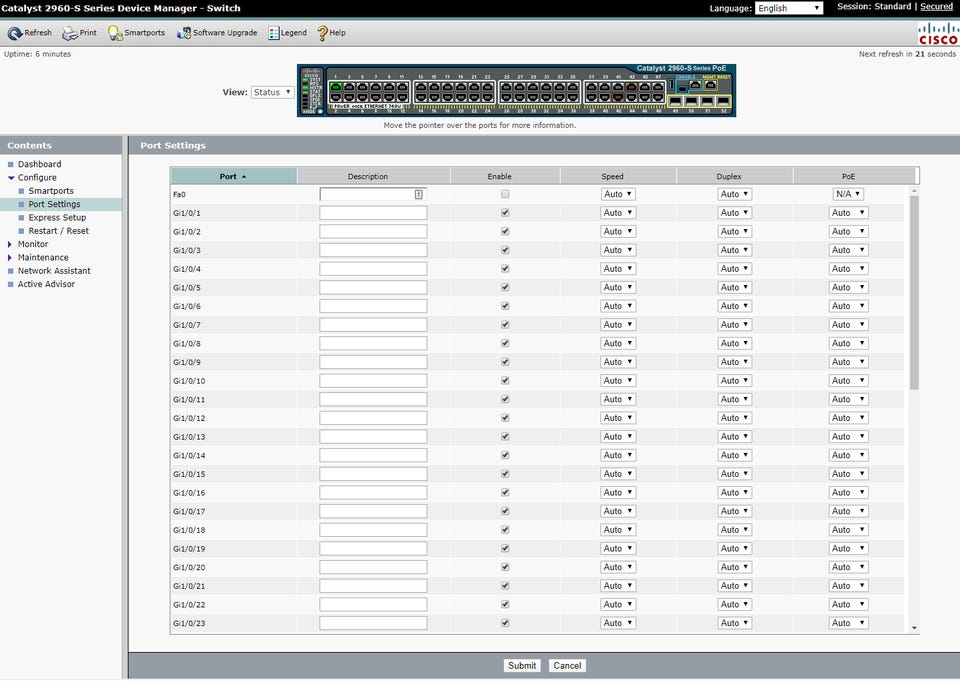Expand the Monitor tree node
The image size is (960, 682).
click(x=10, y=244)
